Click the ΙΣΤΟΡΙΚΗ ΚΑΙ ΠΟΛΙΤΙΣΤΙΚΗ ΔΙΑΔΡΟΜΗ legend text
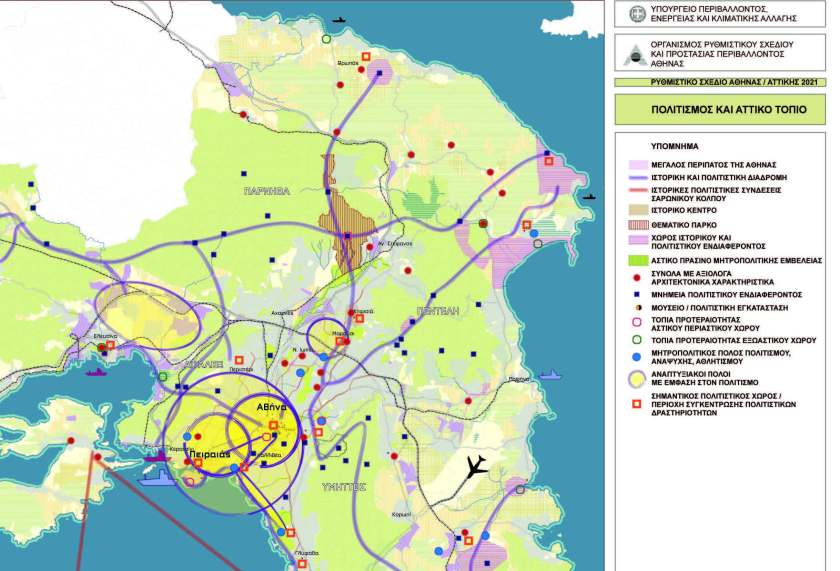Viewport: 840px width, 571px height. coord(719,177)
